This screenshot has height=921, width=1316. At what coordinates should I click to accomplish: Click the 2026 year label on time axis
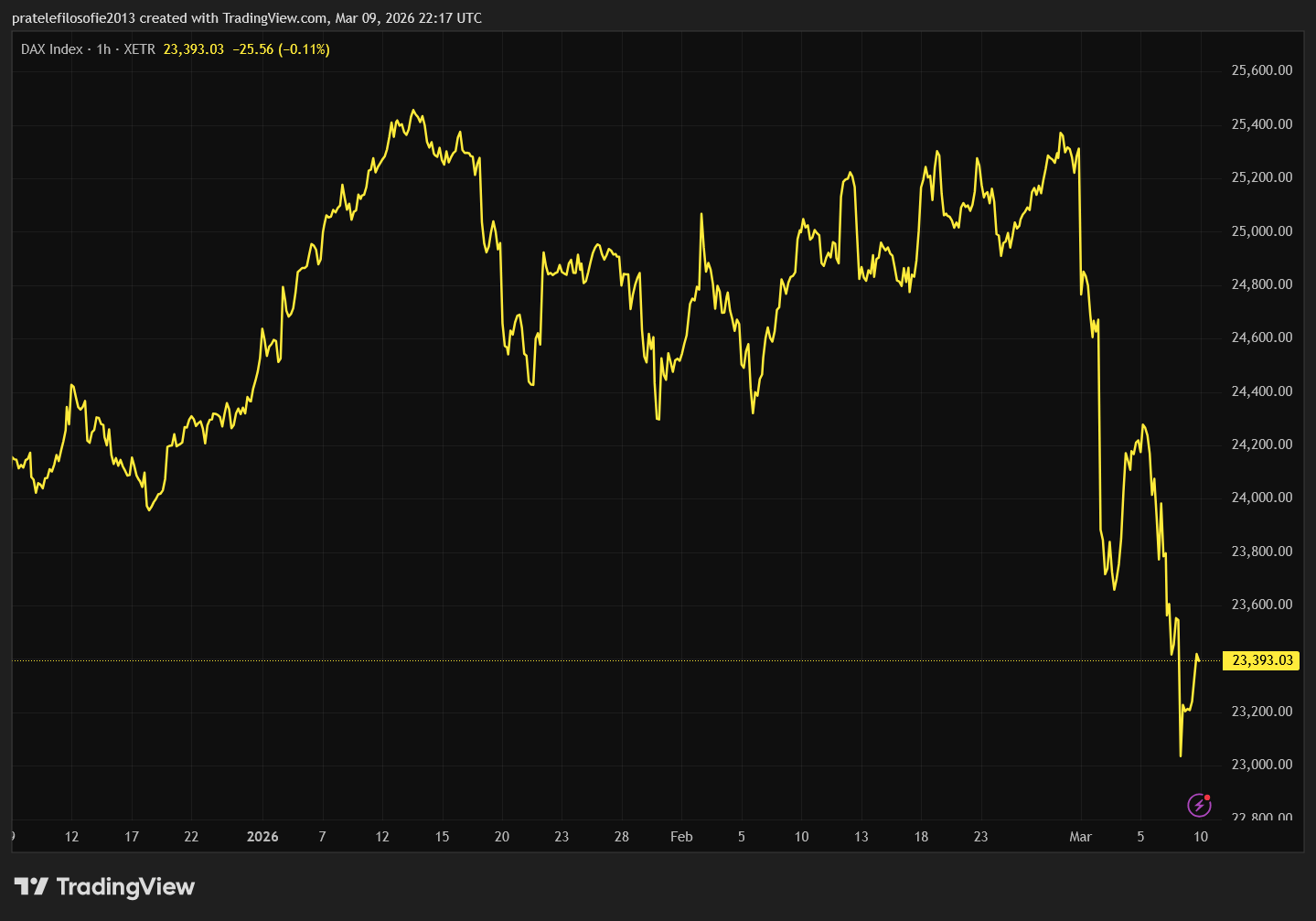(x=262, y=837)
